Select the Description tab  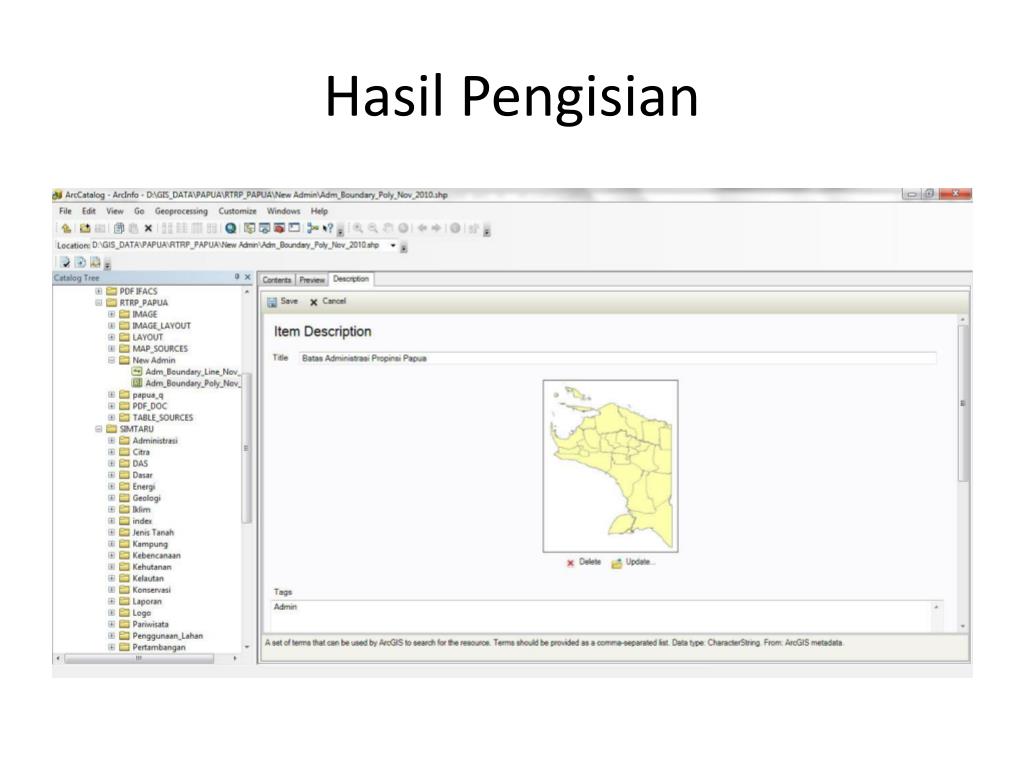[351, 279]
